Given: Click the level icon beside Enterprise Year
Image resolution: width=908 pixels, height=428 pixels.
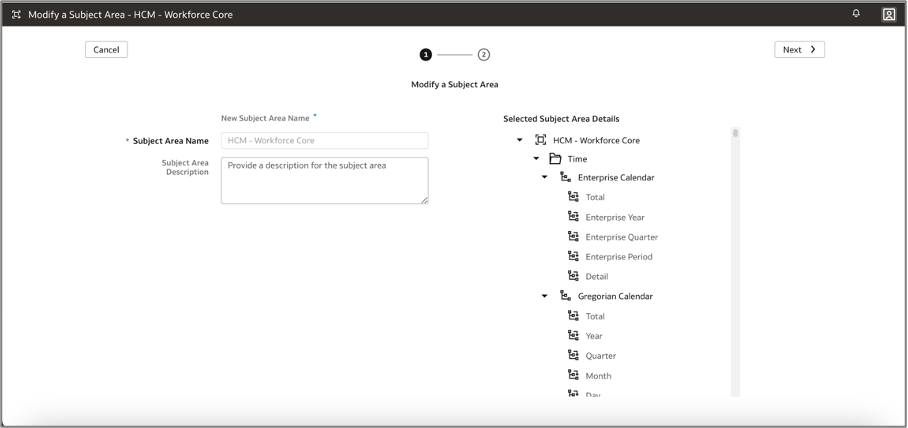Looking at the screenshot, I should tap(573, 216).
